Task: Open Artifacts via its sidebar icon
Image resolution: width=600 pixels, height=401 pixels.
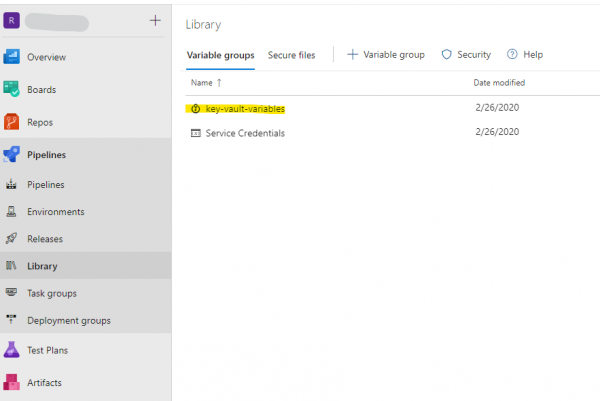Action: tap(12, 383)
